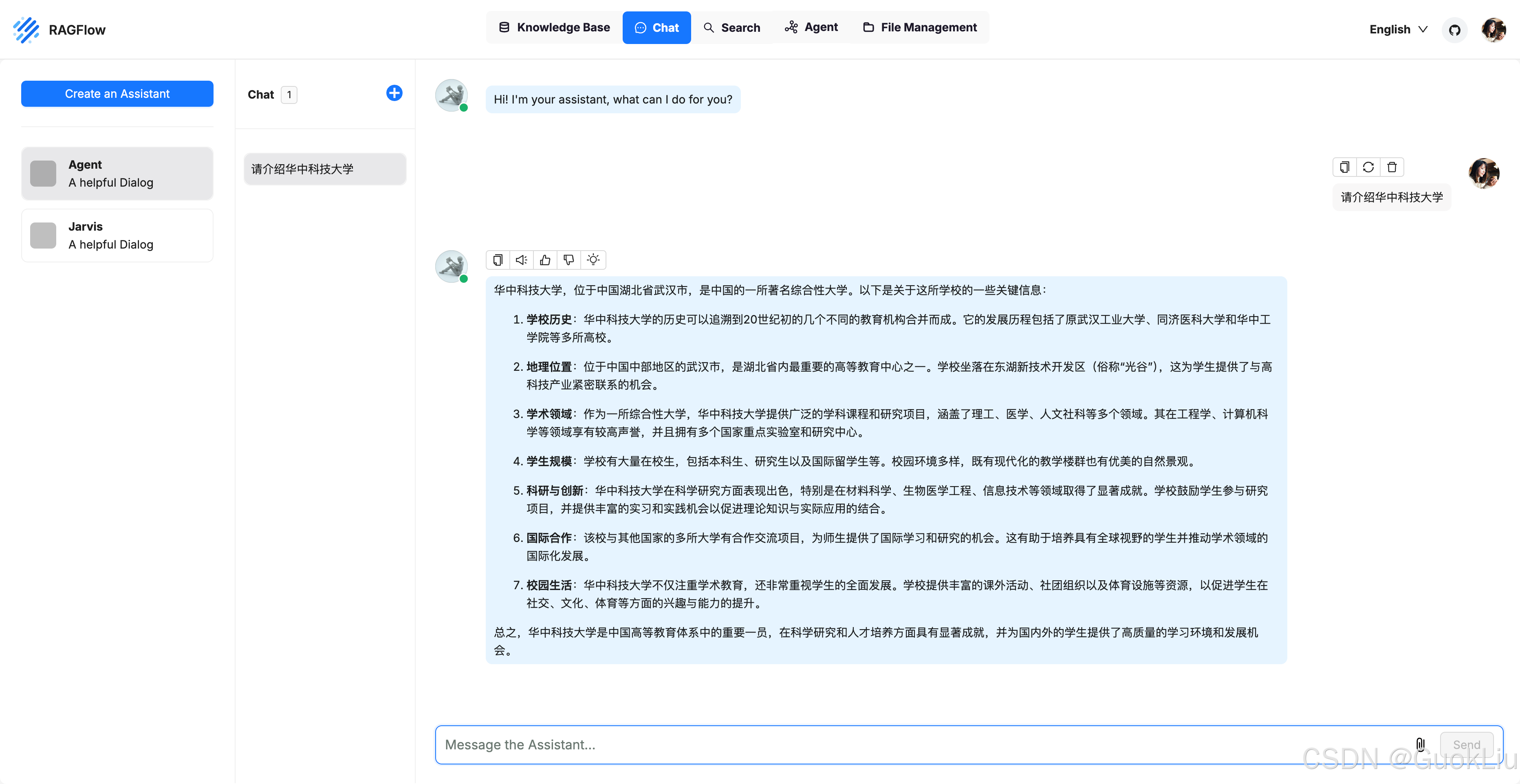Click the bold heading 地理位置
1520x784 pixels.
(549, 366)
